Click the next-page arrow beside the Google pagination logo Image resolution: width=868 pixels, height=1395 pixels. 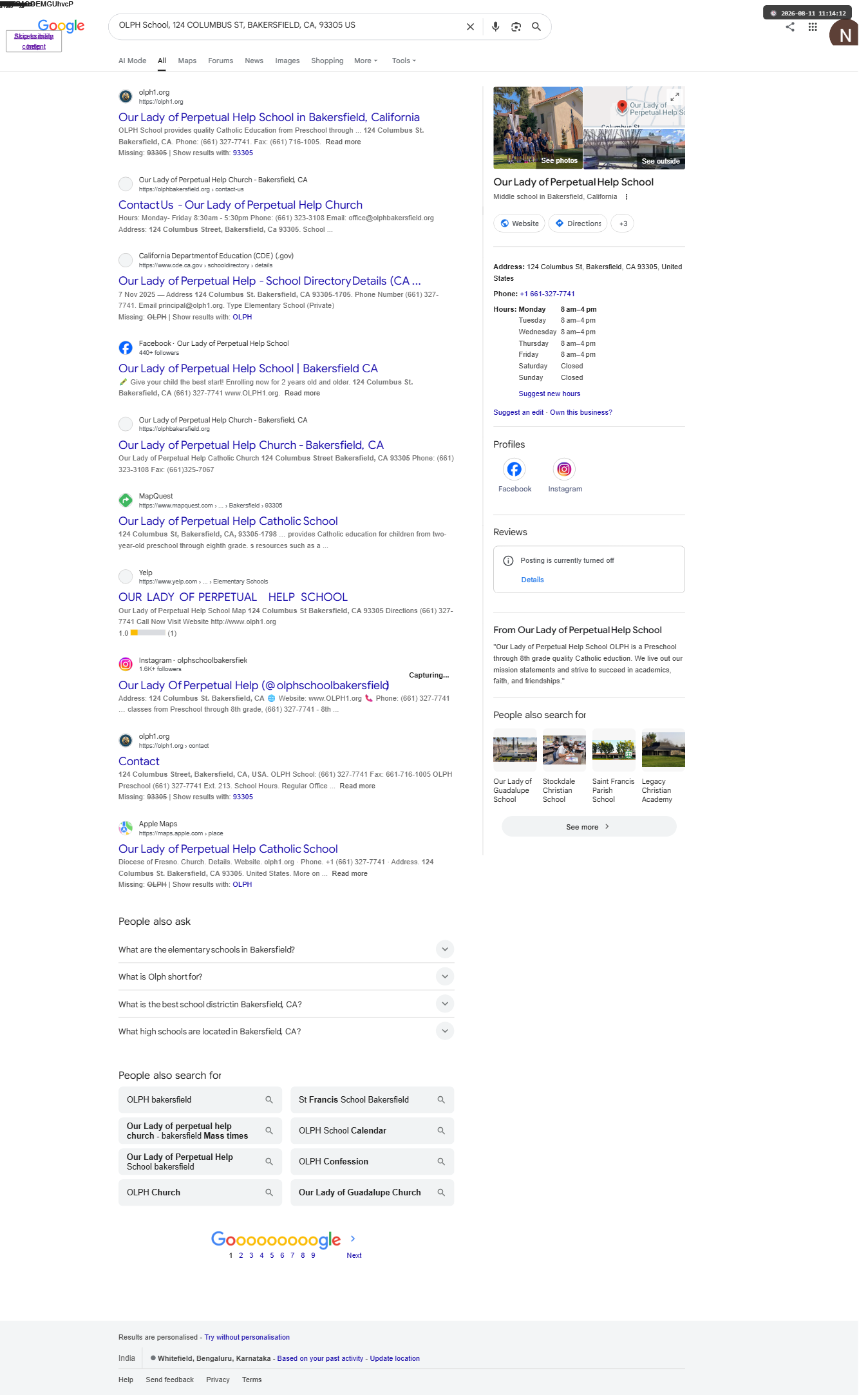coord(353,1238)
